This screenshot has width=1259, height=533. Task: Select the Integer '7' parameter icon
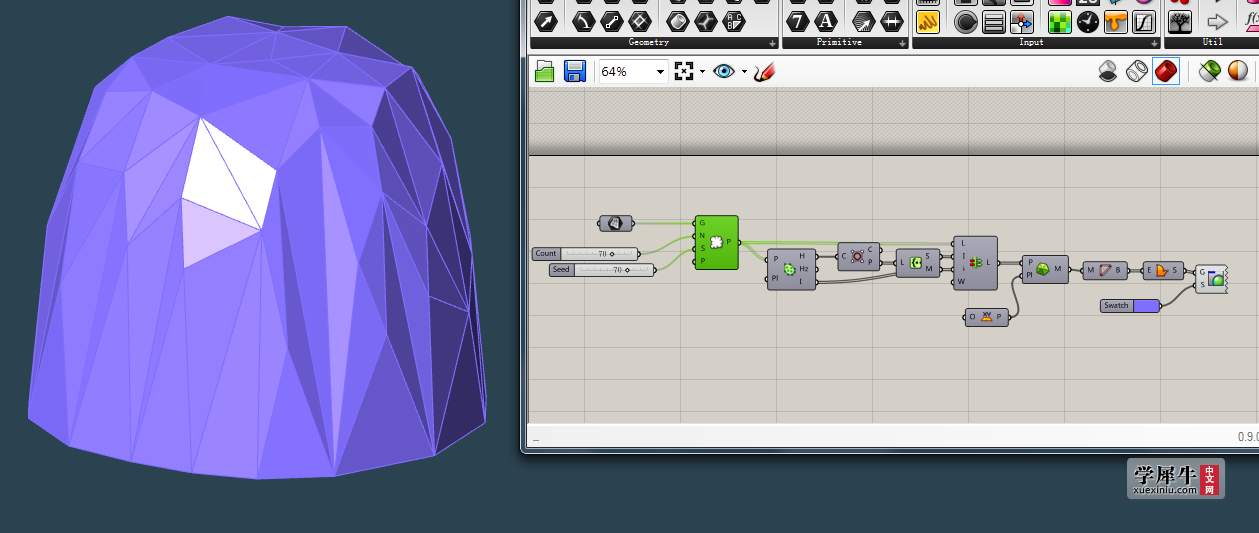[x=797, y=21]
